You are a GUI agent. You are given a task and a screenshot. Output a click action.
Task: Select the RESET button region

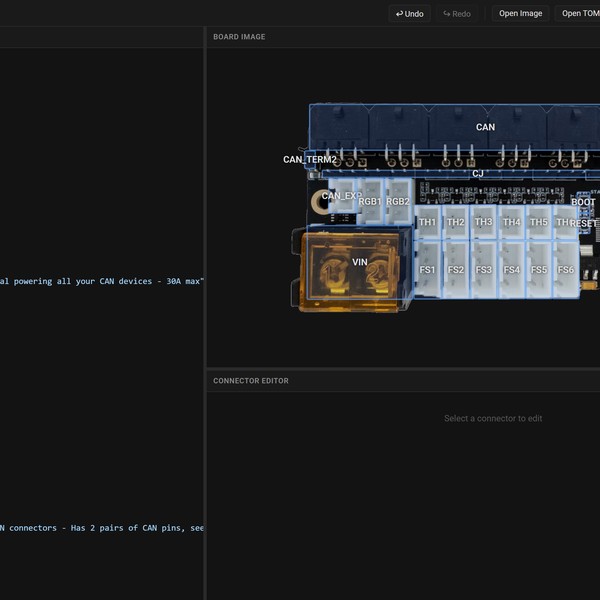coord(584,223)
